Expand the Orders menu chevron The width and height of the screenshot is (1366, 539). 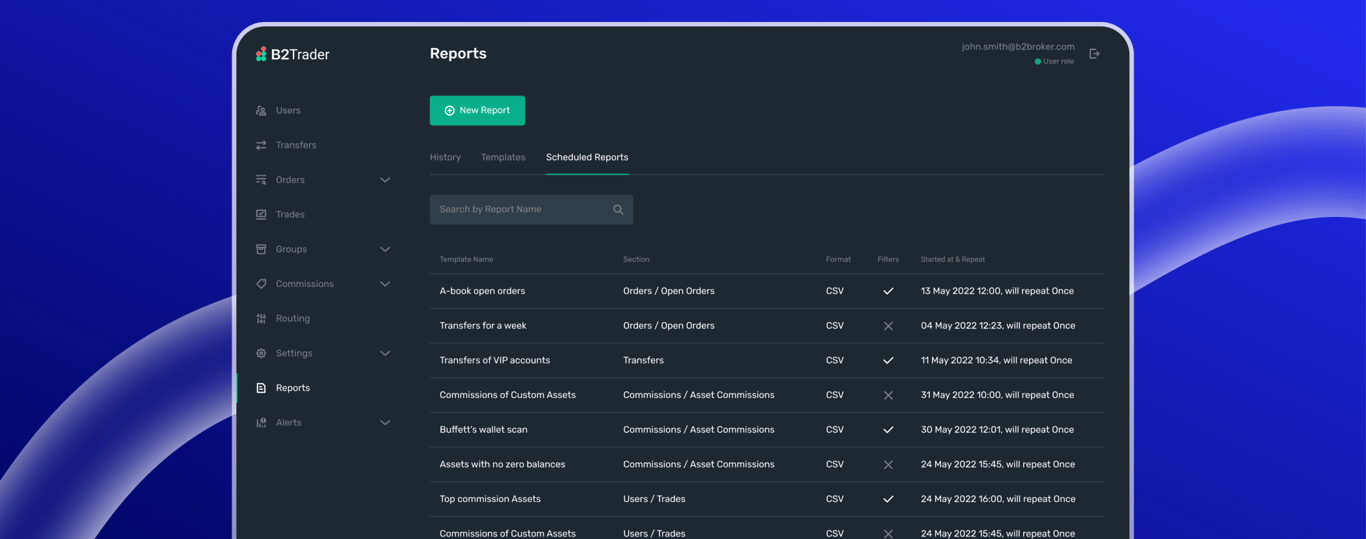coord(385,180)
